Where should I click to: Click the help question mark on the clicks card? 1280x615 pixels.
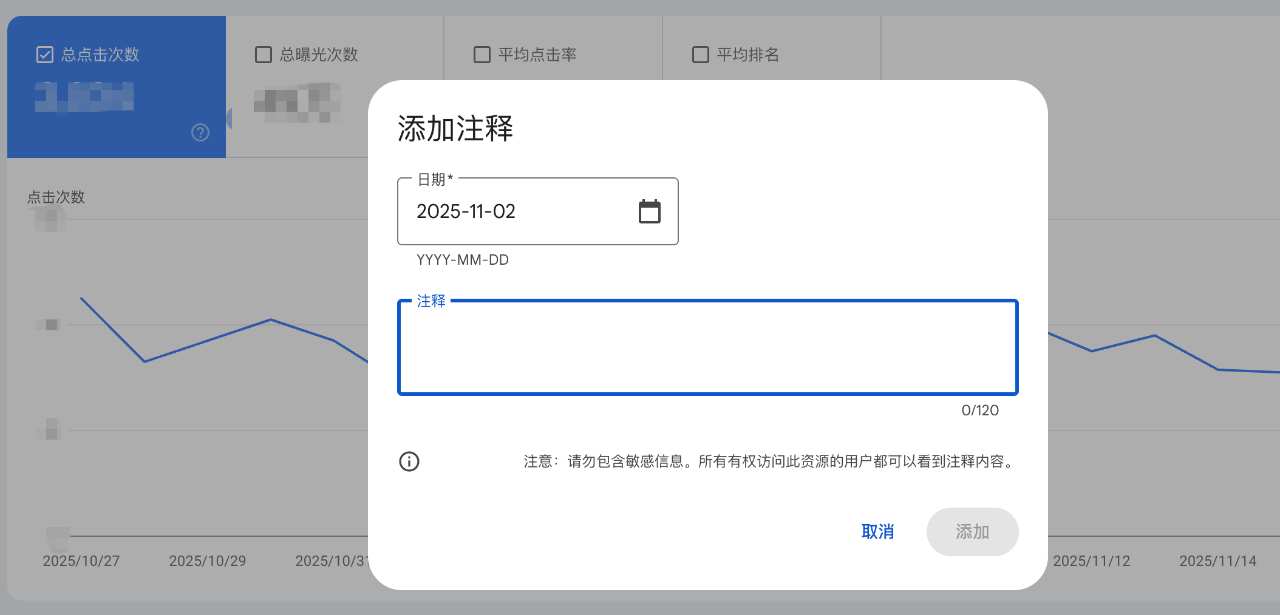(x=200, y=132)
